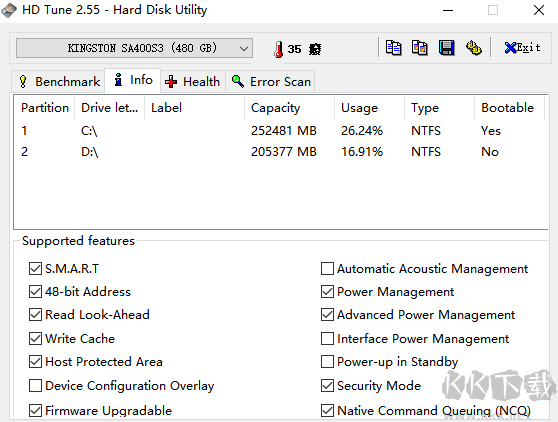Toggle the Write Cache checkbox
The width and height of the screenshot is (558, 422).
(x=35, y=338)
